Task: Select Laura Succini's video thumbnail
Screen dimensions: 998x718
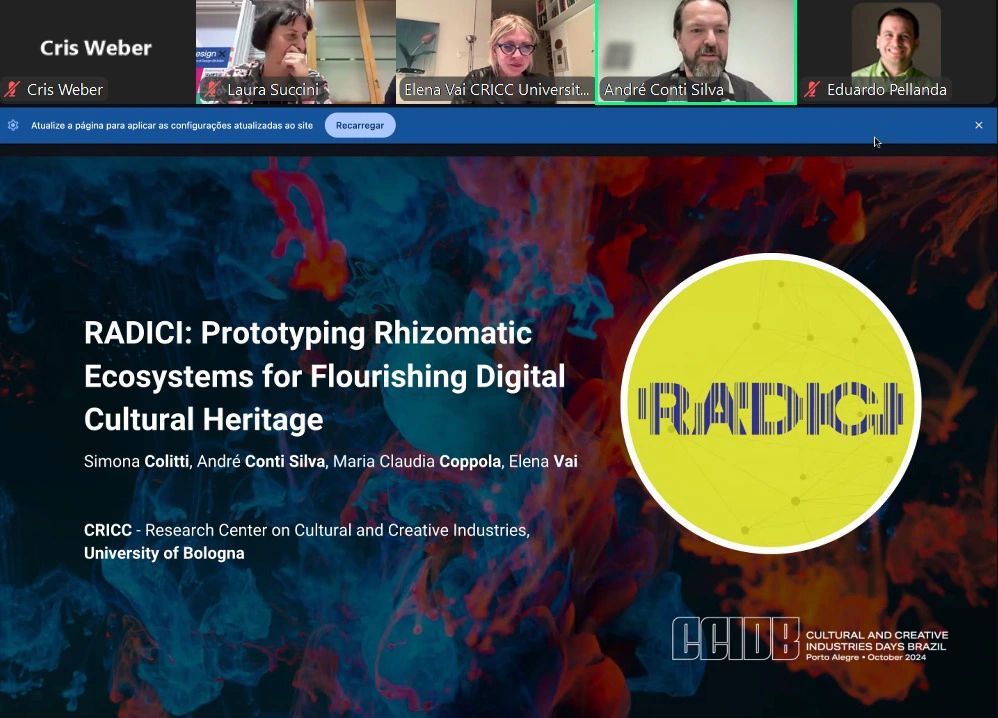Action: click(x=295, y=52)
